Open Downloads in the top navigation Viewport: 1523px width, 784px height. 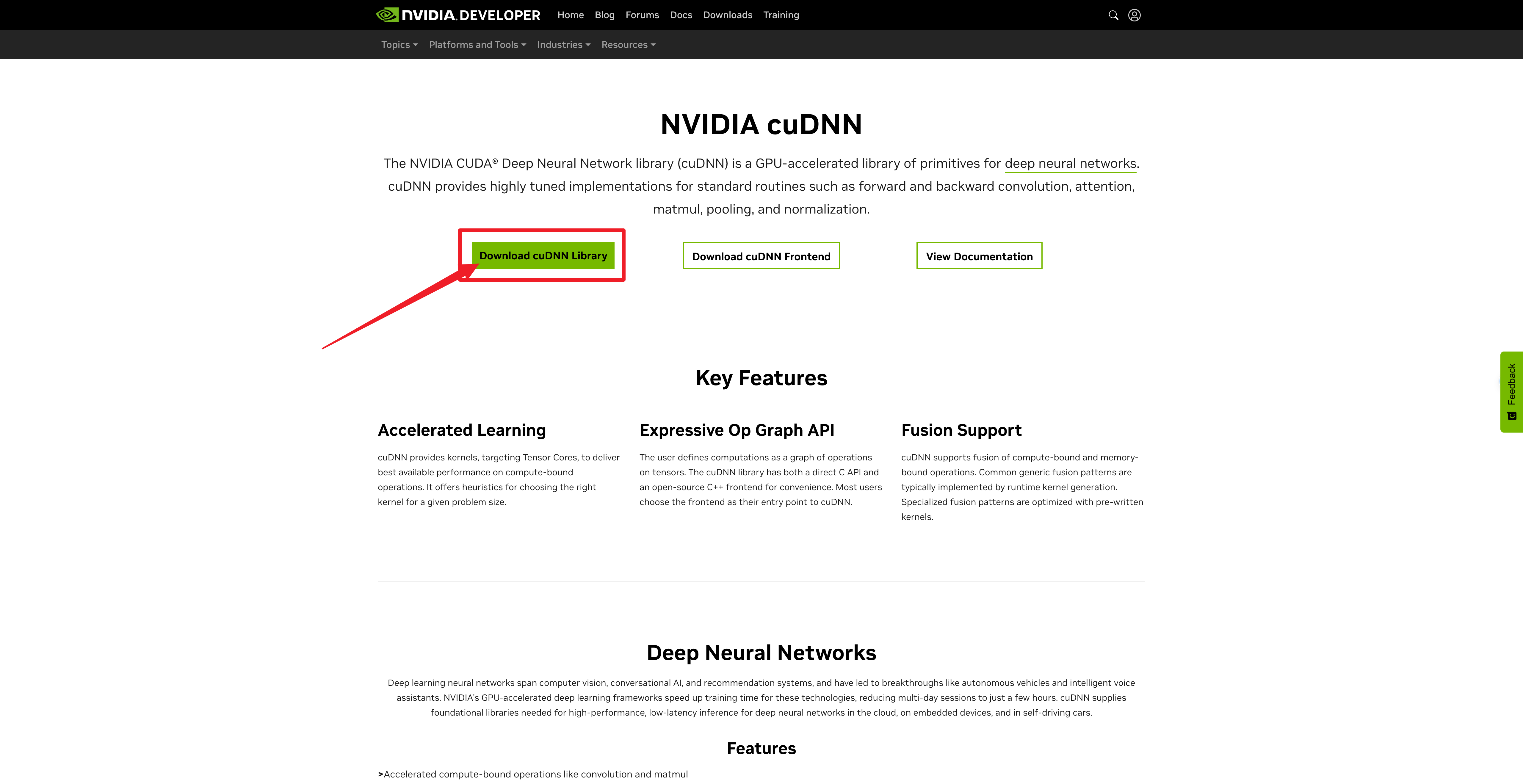click(x=727, y=15)
